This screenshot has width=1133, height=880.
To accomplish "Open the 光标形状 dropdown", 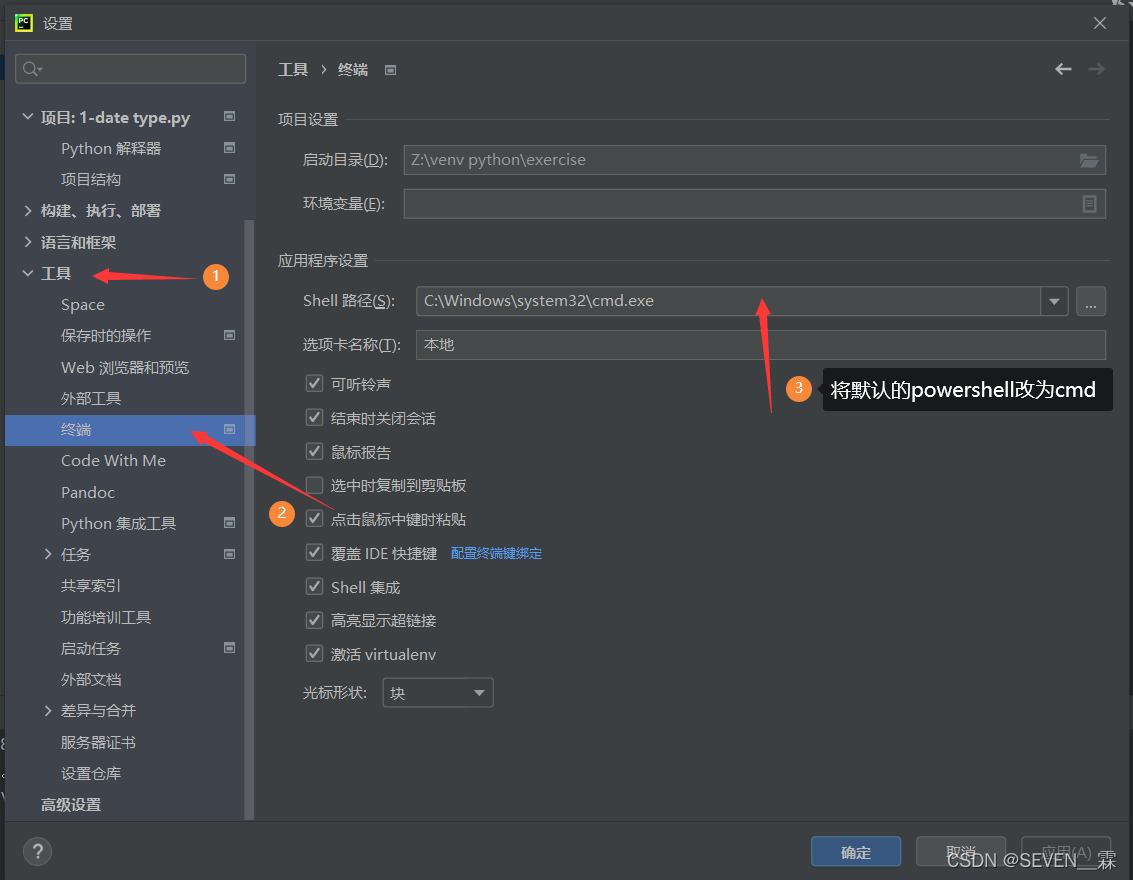I will pyautogui.click(x=438, y=693).
